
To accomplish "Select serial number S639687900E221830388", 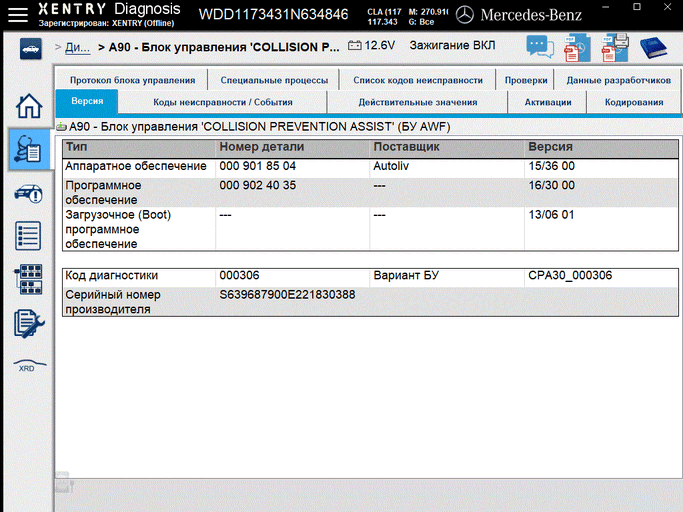I will click(x=287, y=295).
